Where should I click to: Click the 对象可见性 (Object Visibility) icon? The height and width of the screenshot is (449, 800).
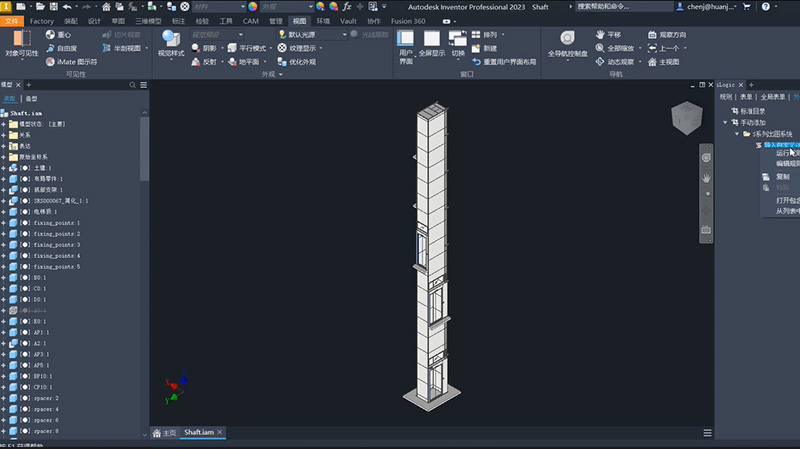click(x=20, y=40)
